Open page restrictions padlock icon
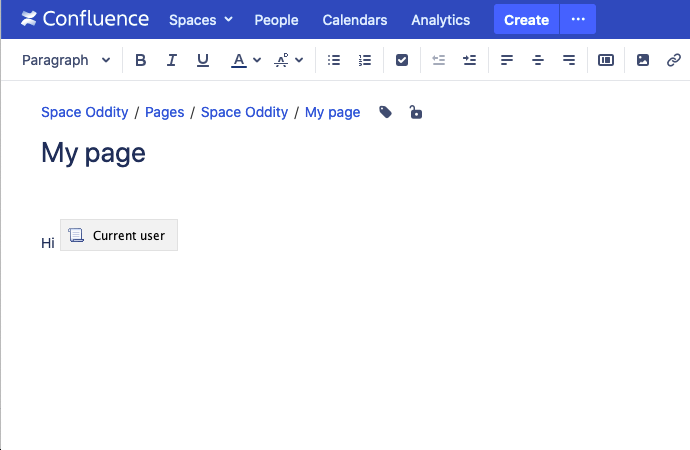The height and width of the screenshot is (450, 690). pos(415,112)
